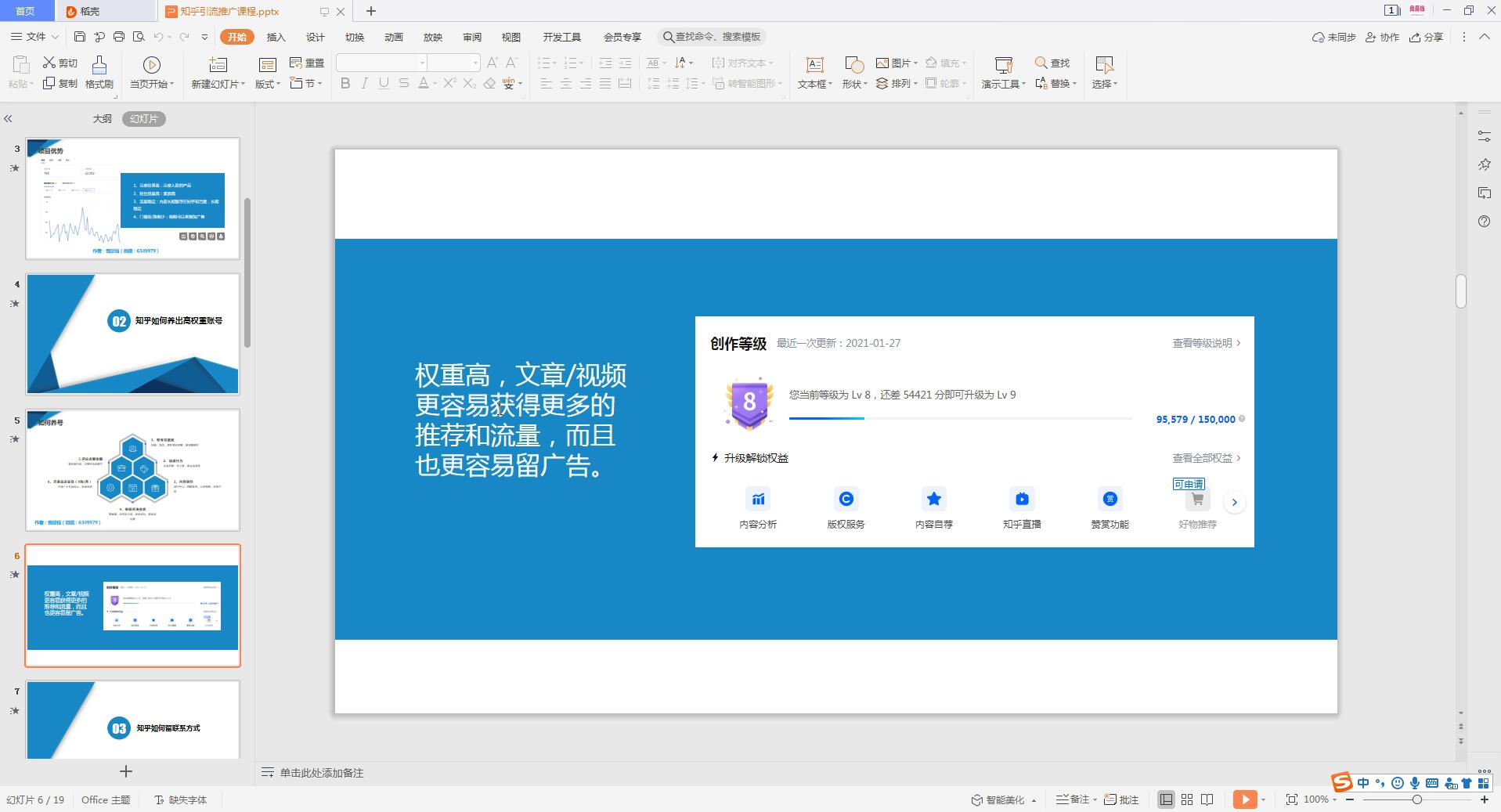1501x812 pixels.
Task: Click the increase indent icon
Action: tap(625, 63)
